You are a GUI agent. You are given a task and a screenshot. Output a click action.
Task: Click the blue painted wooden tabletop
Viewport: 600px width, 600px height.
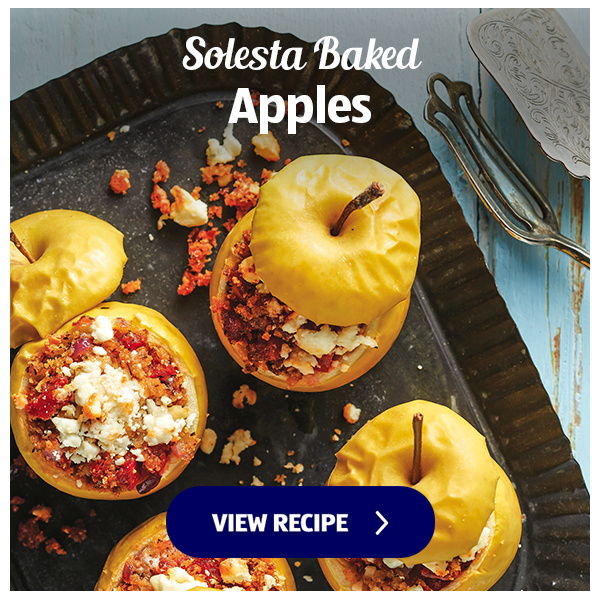[551, 306]
